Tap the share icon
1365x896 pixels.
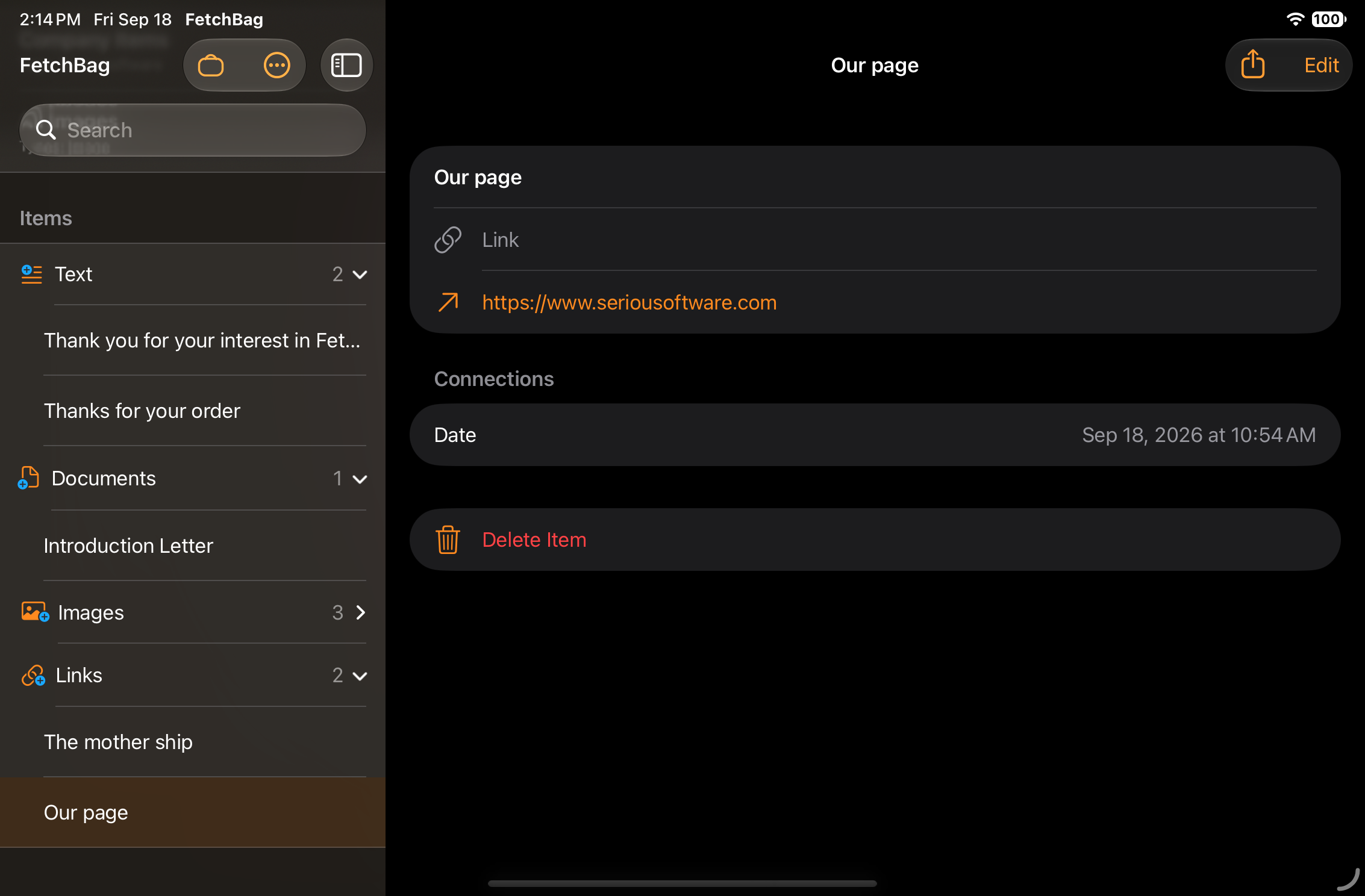(x=1253, y=64)
